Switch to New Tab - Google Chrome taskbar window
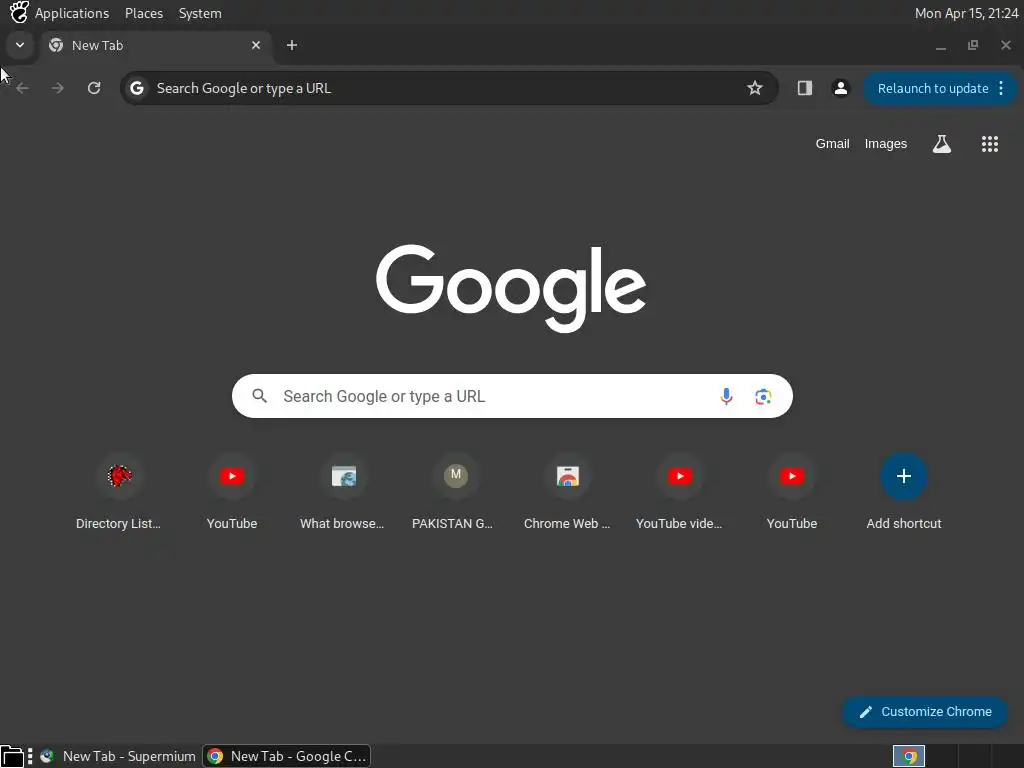Screen dimensions: 1024x768 tap(287, 756)
